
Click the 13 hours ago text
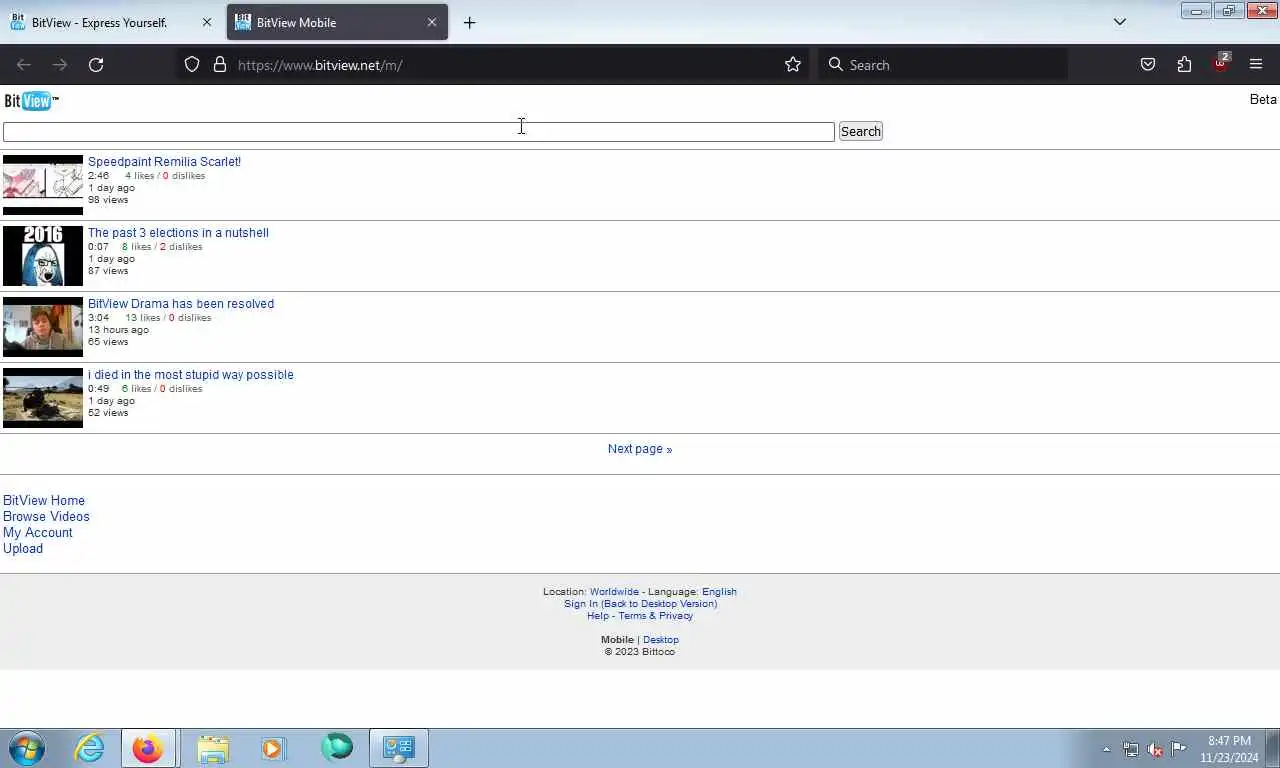click(x=118, y=330)
